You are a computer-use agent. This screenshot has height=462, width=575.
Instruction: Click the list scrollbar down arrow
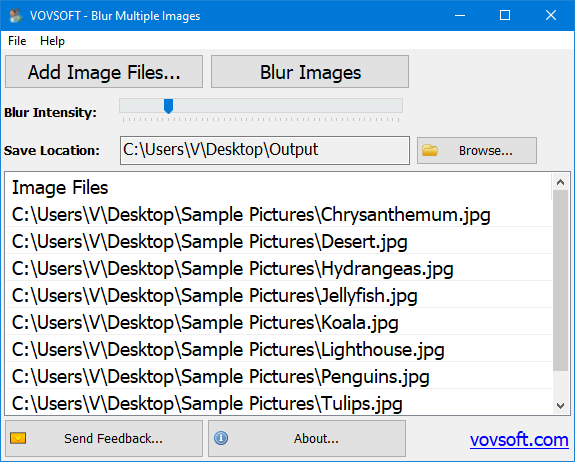click(560, 406)
